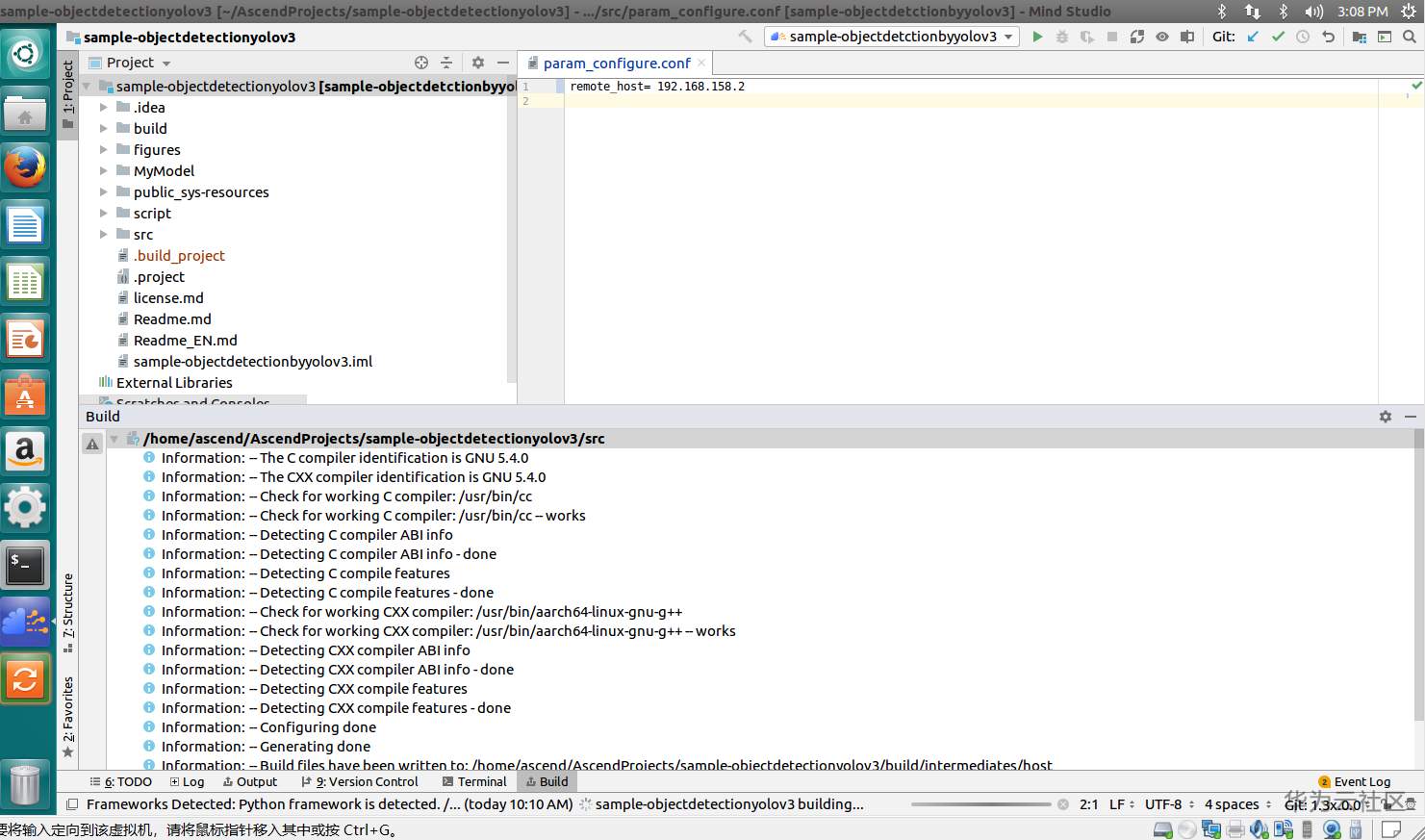The image size is (1425, 840).
Task: Open the Output tool window tab
Action: (x=250, y=782)
